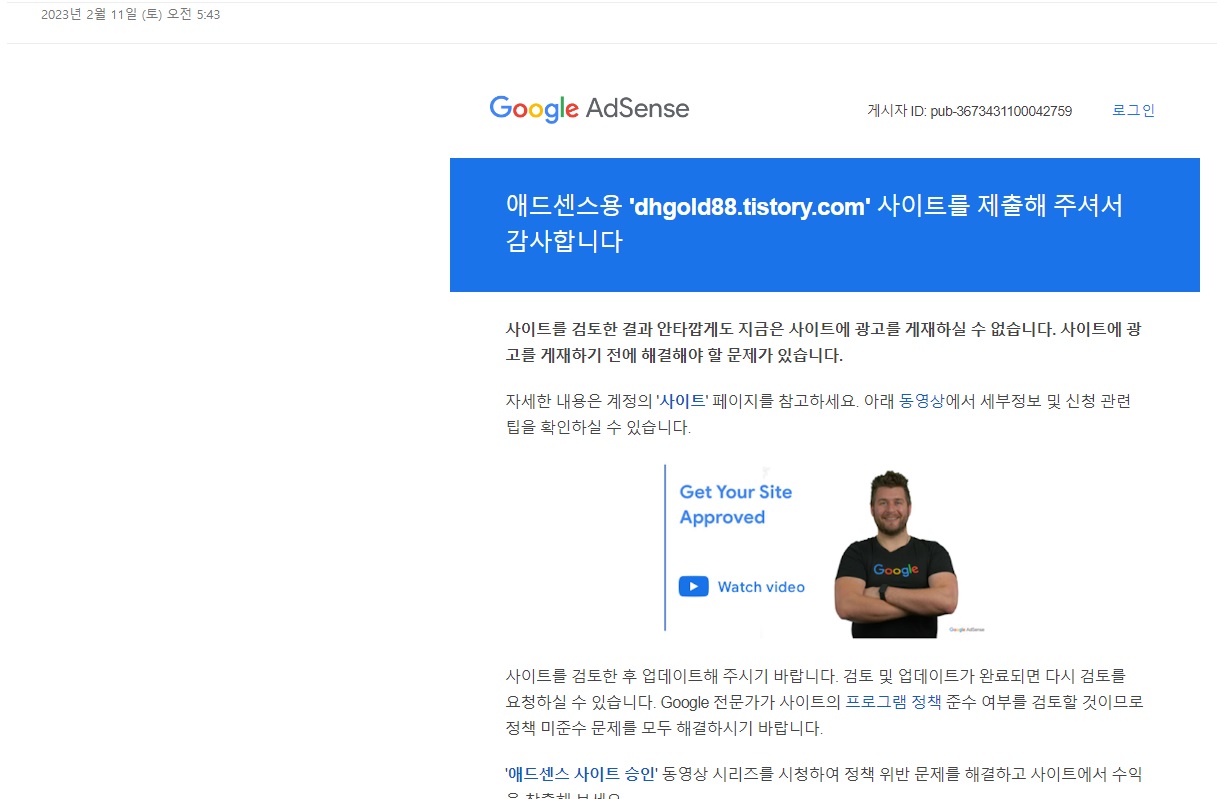Open the 동영상 link in the paragraph
Image resolution: width=1217 pixels, height=799 pixels.
[922, 401]
